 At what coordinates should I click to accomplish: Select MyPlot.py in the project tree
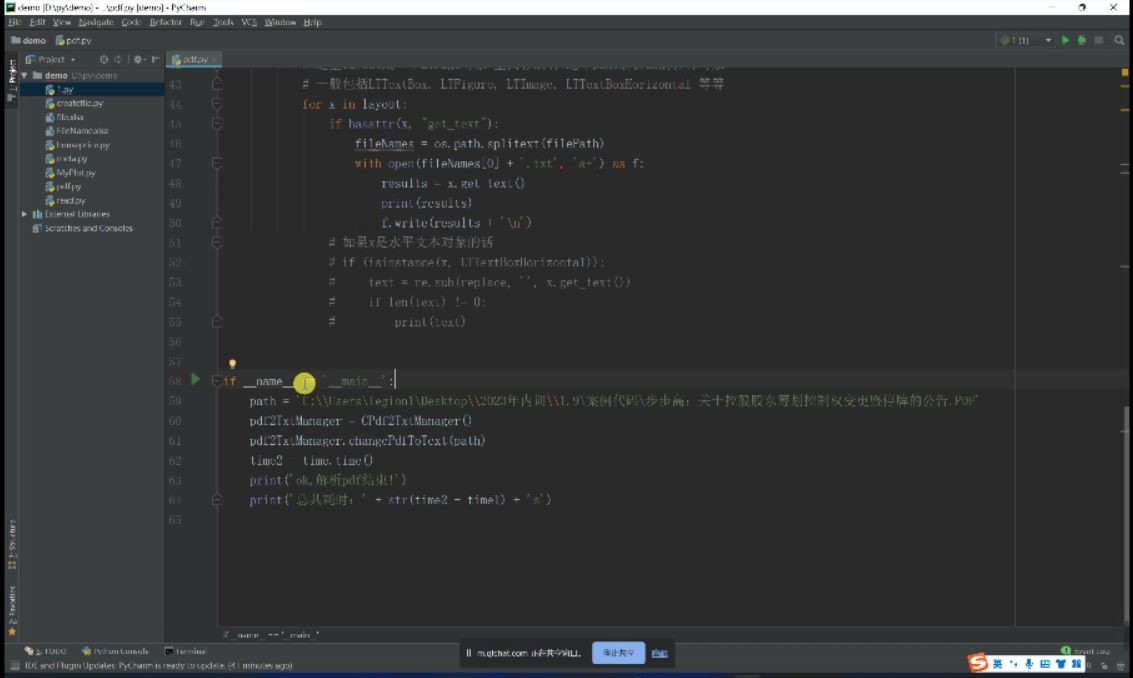[x=75, y=173]
